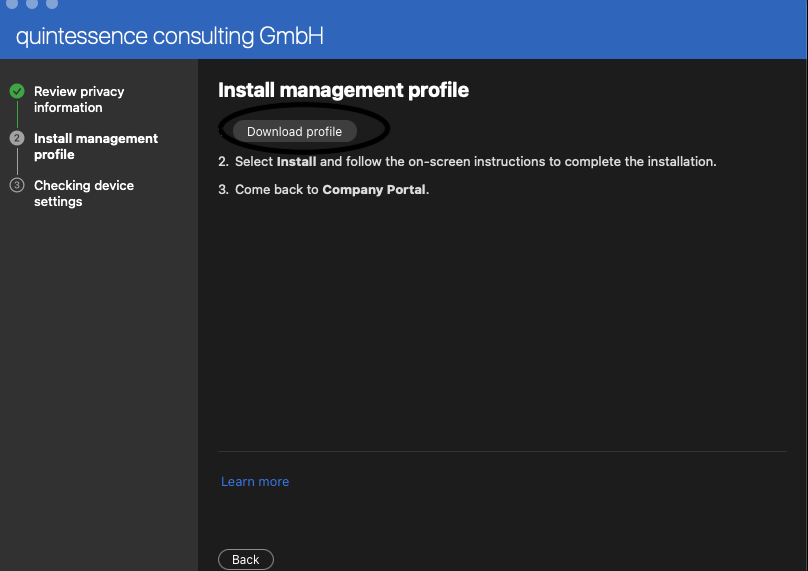Maximize the window with the third title button
The width and height of the screenshot is (808, 571).
click(x=52, y=4)
